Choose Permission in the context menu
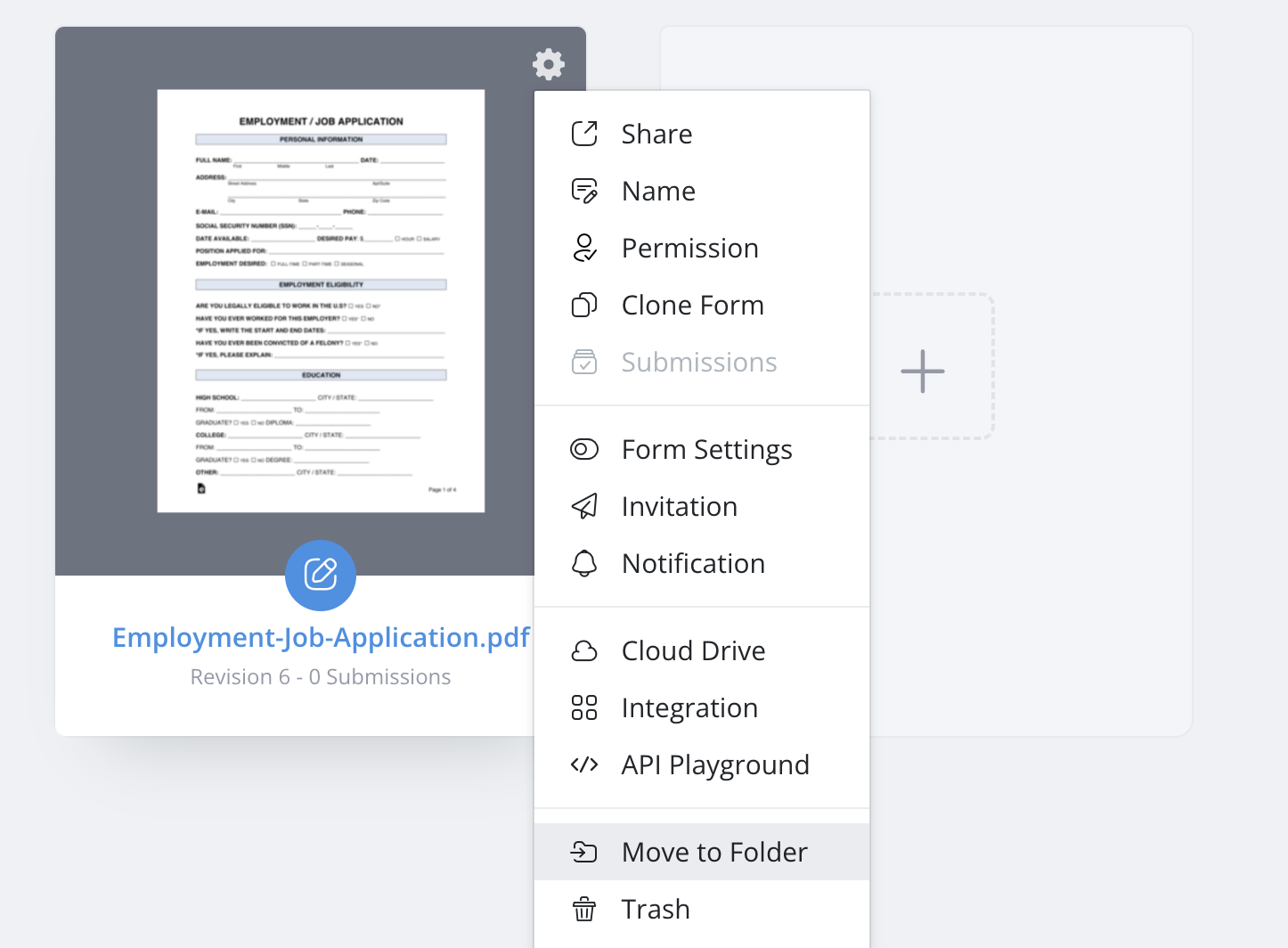 (x=689, y=249)
